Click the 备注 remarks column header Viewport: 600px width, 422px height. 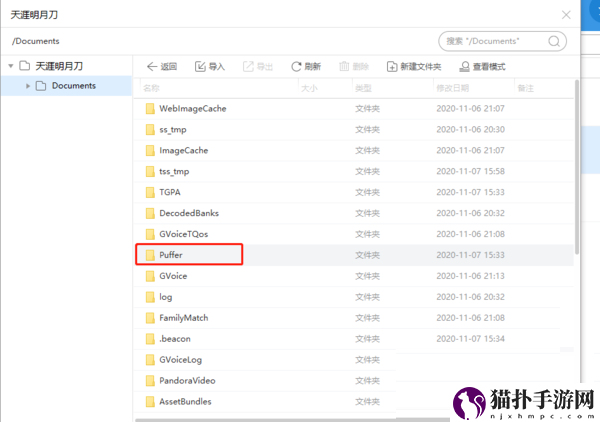[525, 88]
